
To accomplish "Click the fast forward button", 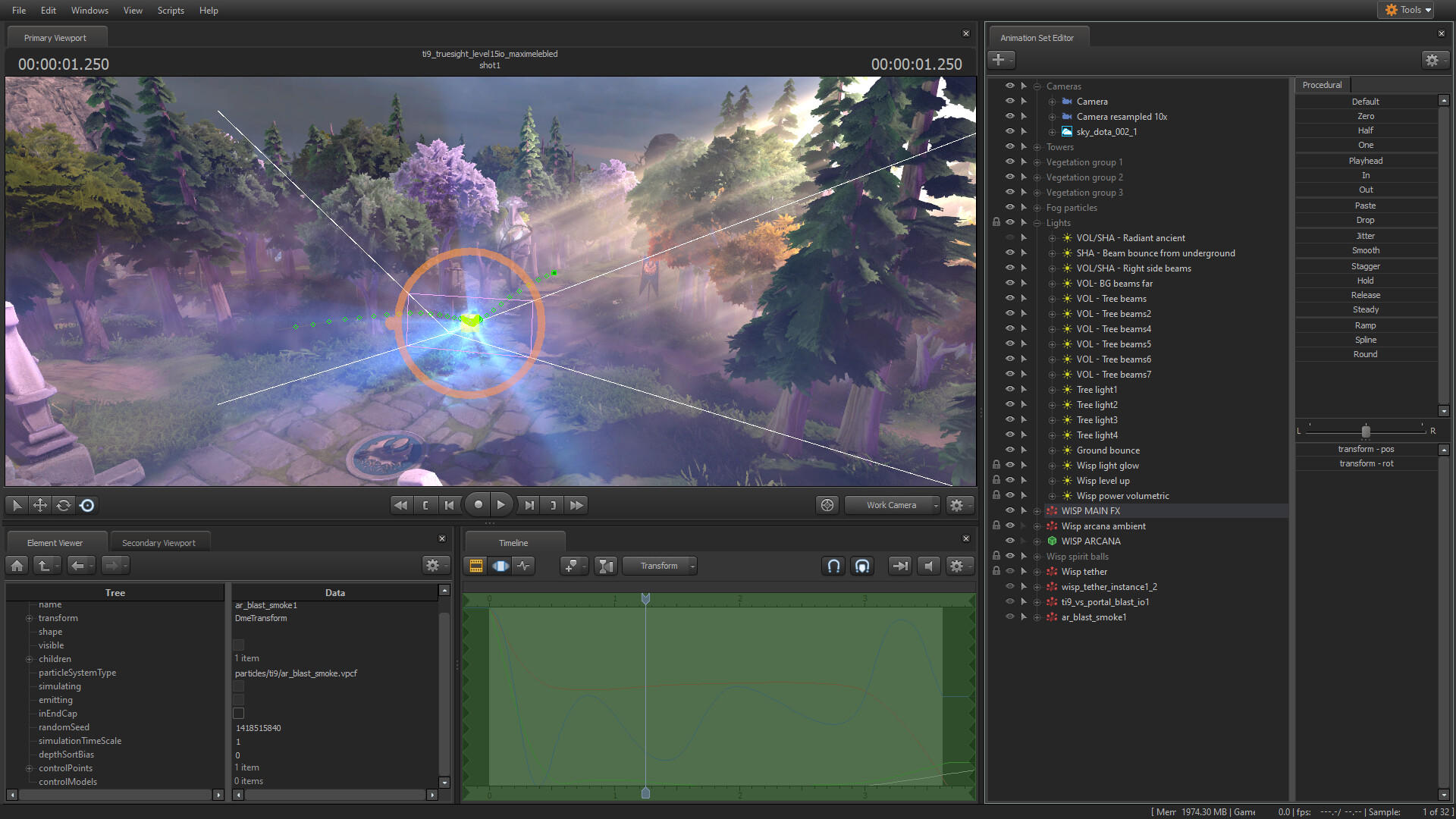I will 577,505.
